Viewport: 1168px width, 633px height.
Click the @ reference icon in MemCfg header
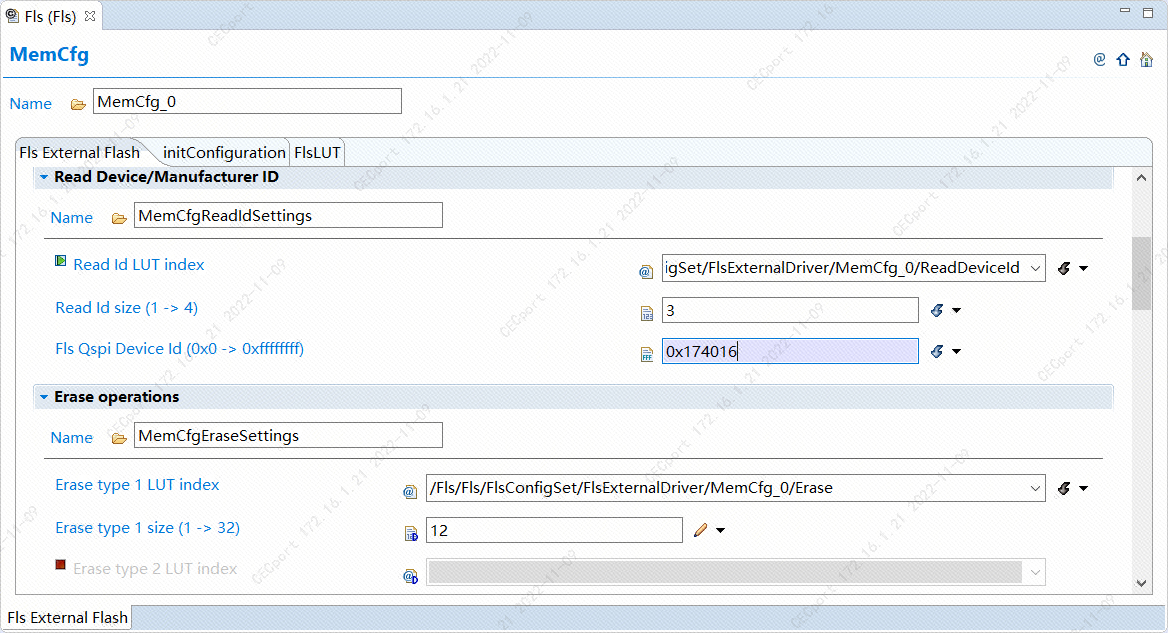click(x=1099, y=60)
